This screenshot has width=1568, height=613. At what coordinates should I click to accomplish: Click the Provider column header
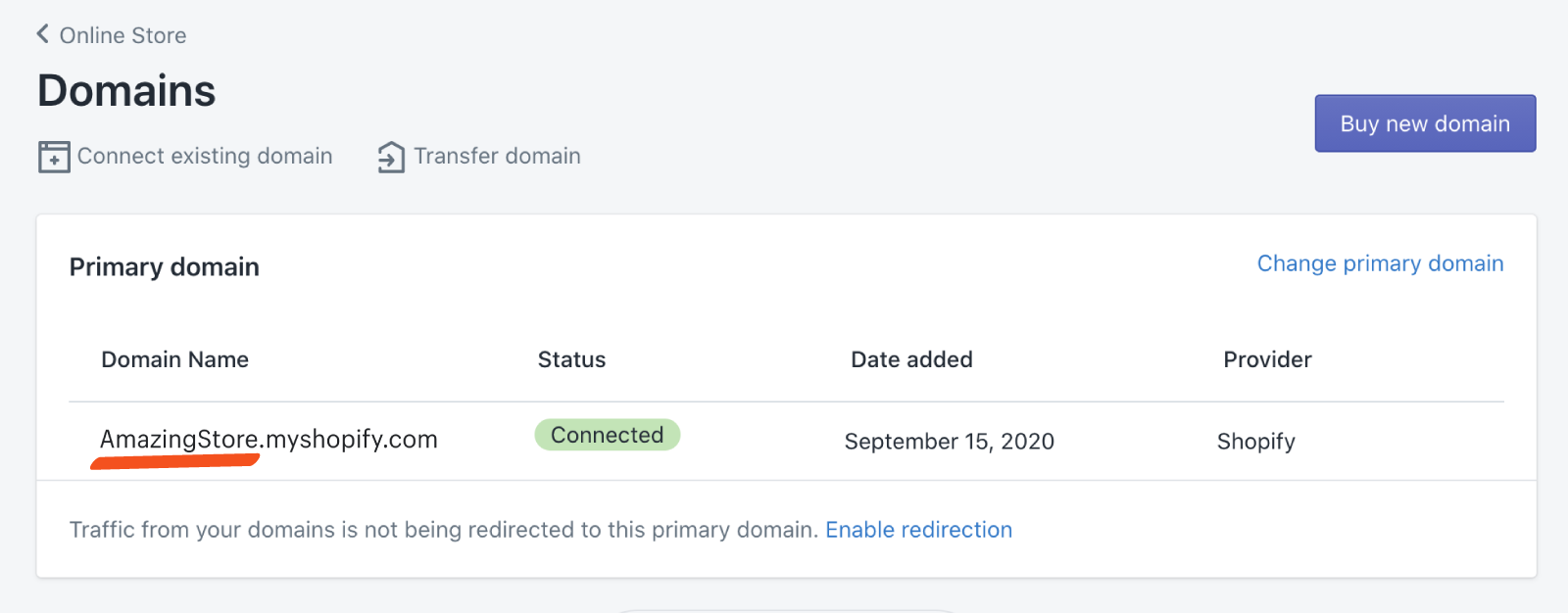(x=1267, y=359)
